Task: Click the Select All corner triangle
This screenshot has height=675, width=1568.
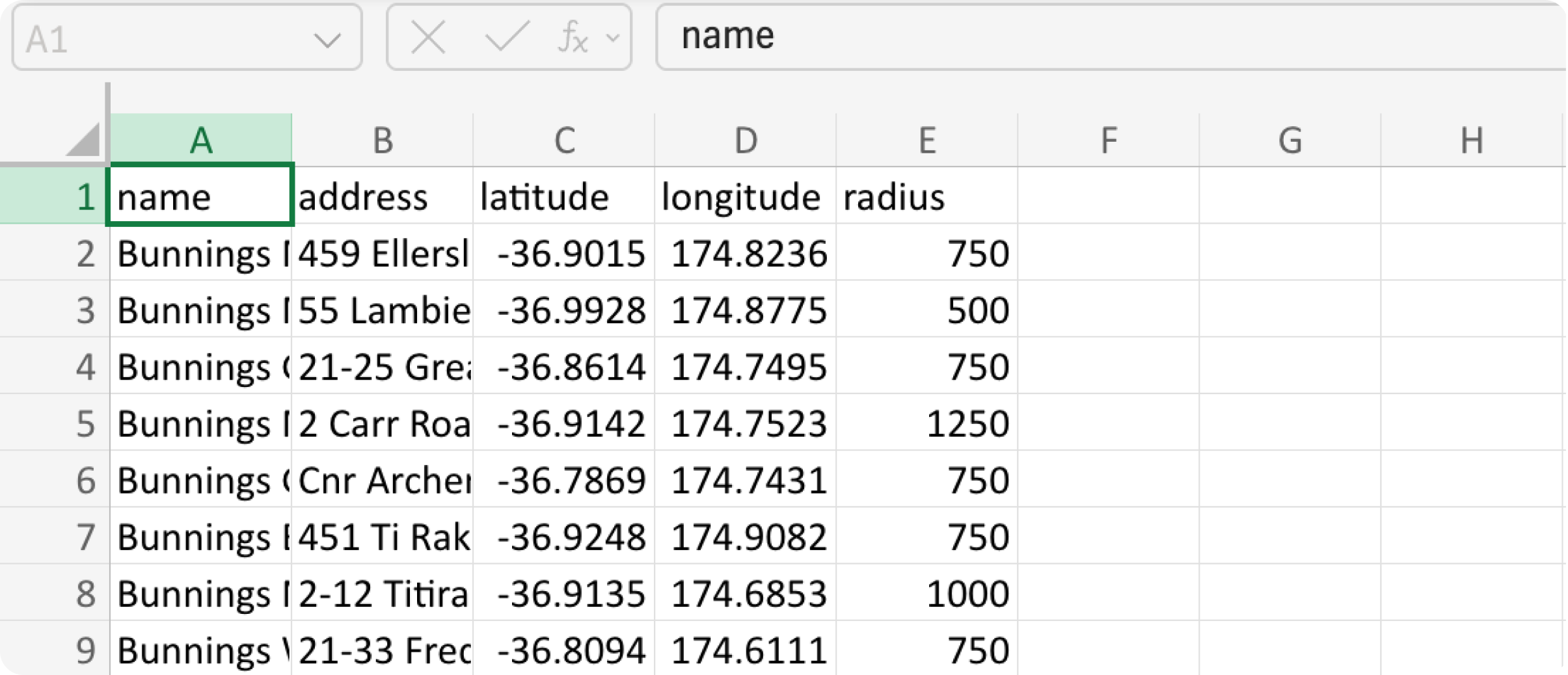Action: tap(83, 139)
